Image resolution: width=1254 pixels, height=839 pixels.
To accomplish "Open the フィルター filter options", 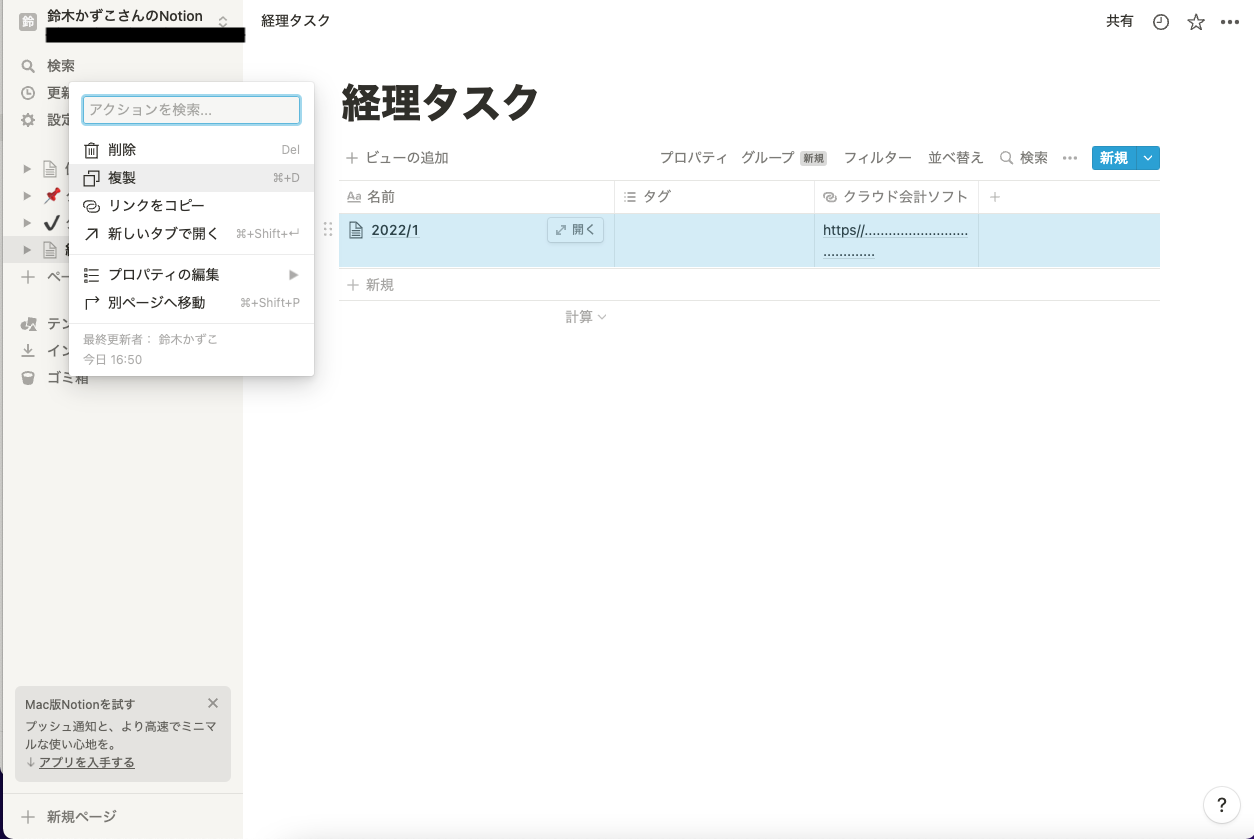I will [877, 158].
